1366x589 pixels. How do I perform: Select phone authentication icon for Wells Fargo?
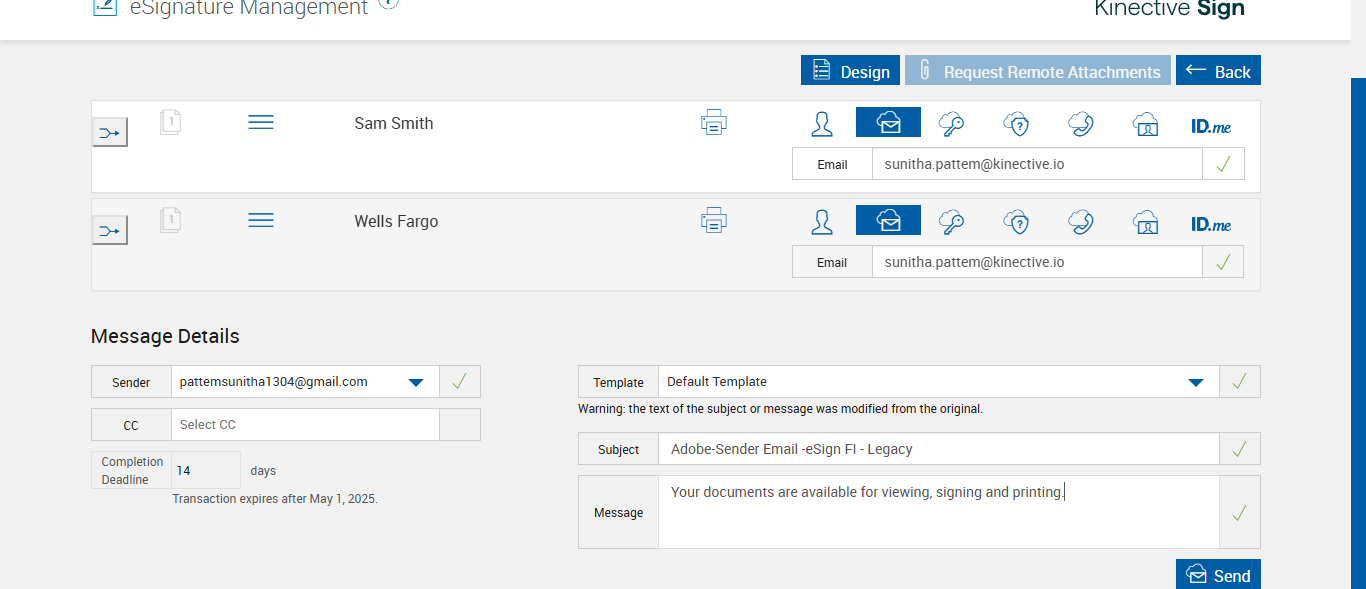(1080, 221)
